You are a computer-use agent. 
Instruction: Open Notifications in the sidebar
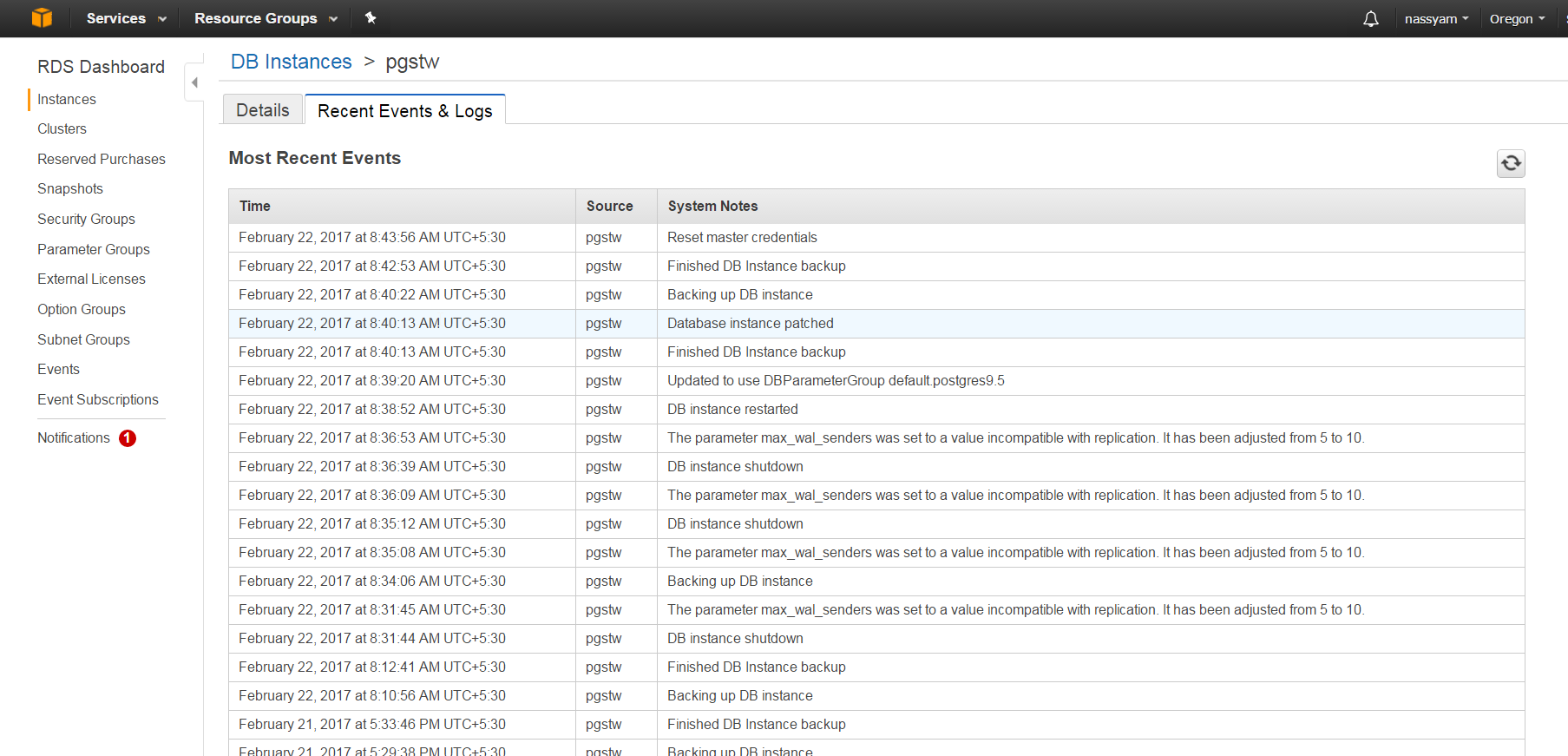tap(74, 437)
